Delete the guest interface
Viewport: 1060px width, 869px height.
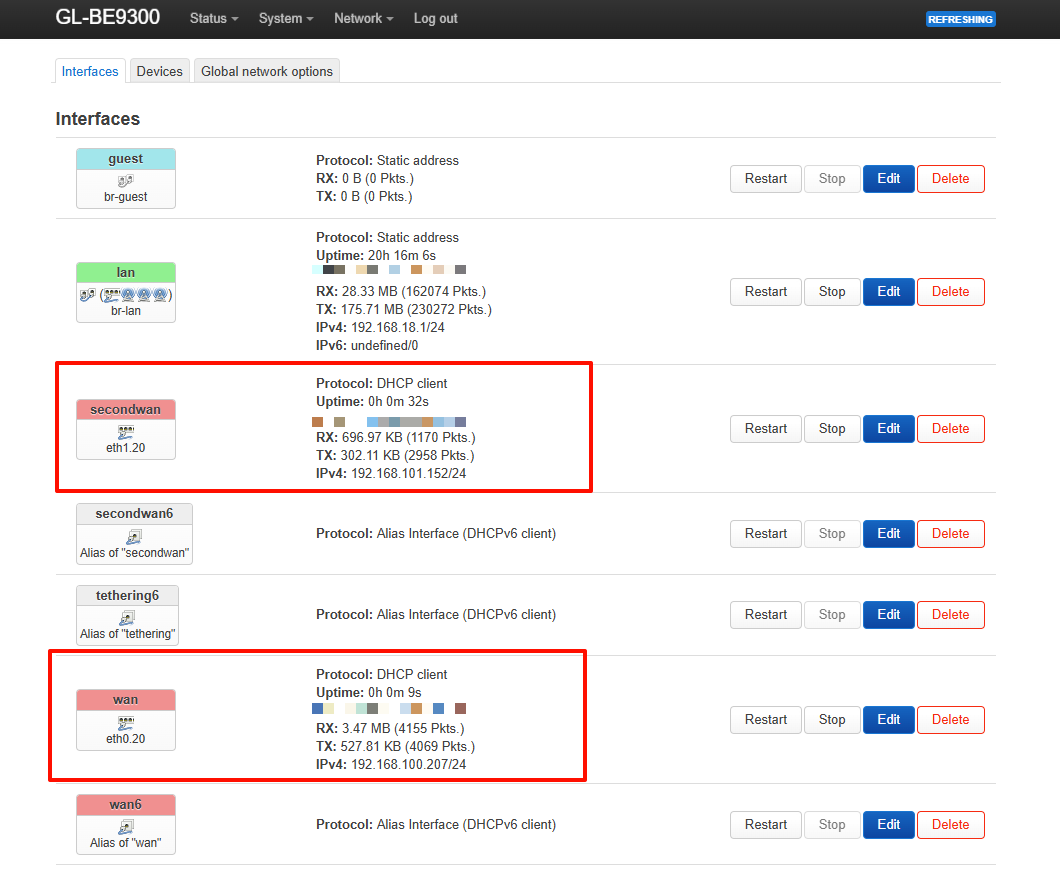click(x=950, y=179)
